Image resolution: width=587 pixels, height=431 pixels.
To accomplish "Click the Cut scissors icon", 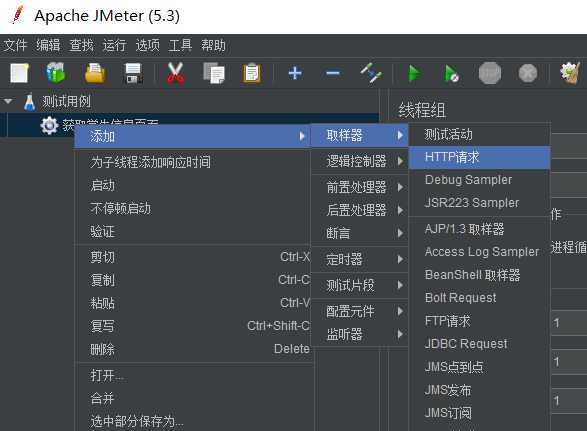I will pos(176,73).
